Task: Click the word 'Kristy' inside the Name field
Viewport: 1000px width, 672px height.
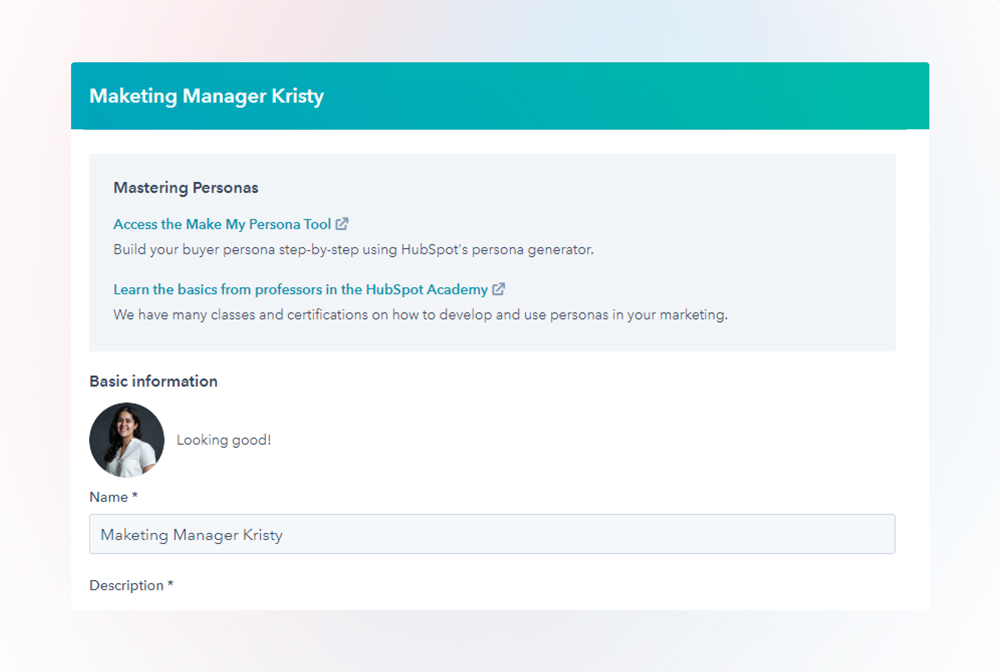Action: click(x=263, y=535)
